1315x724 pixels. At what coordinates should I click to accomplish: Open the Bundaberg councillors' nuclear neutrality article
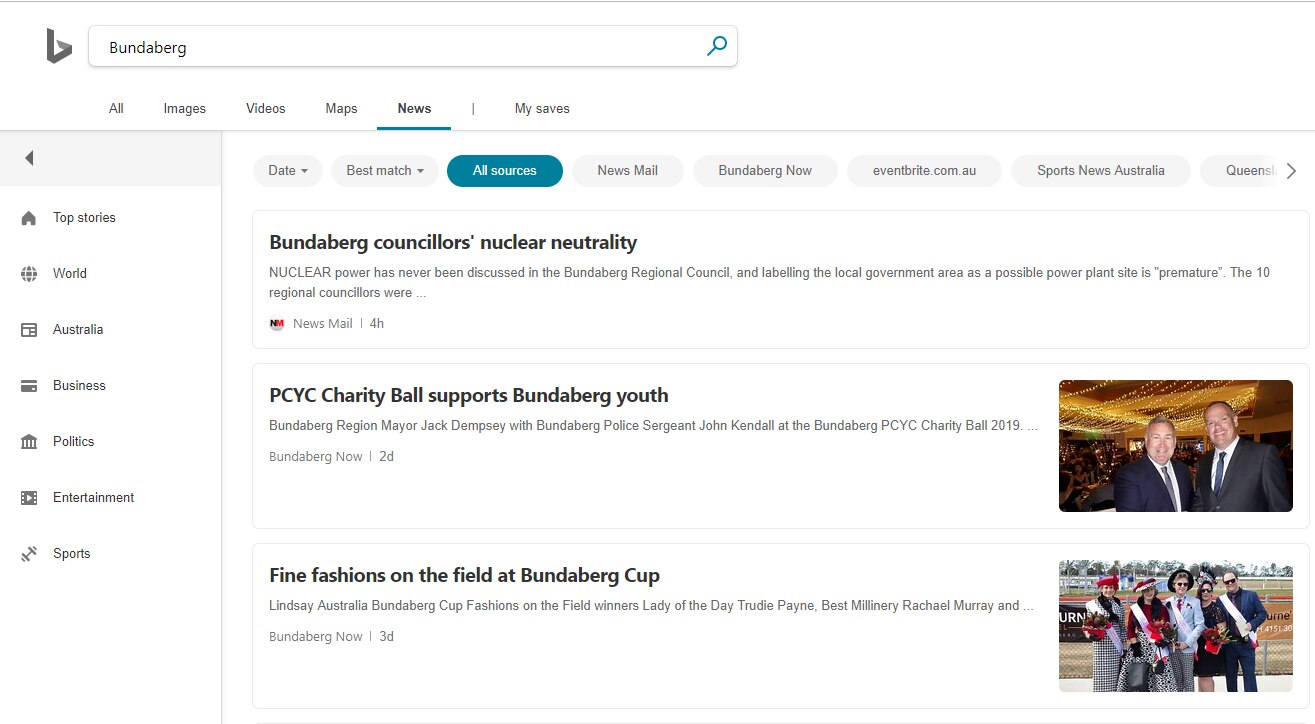coord(452,242)
